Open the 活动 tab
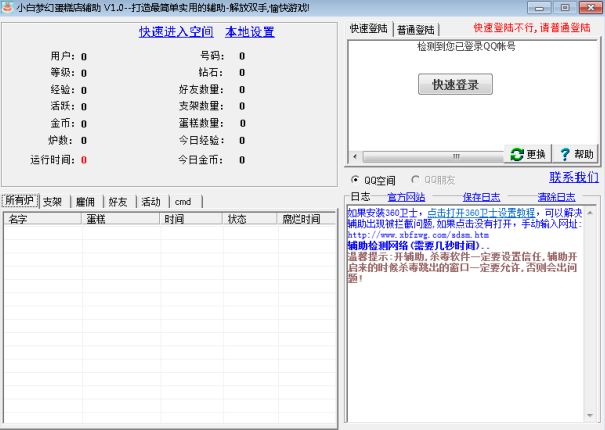 [x=150, y=202]
